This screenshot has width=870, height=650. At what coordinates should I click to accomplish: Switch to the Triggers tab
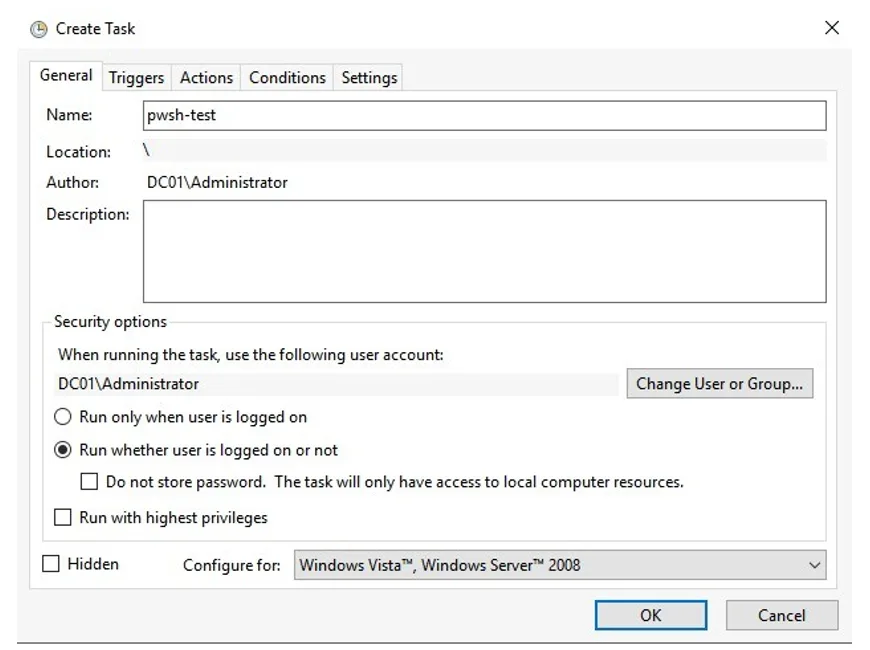(136, 78)
